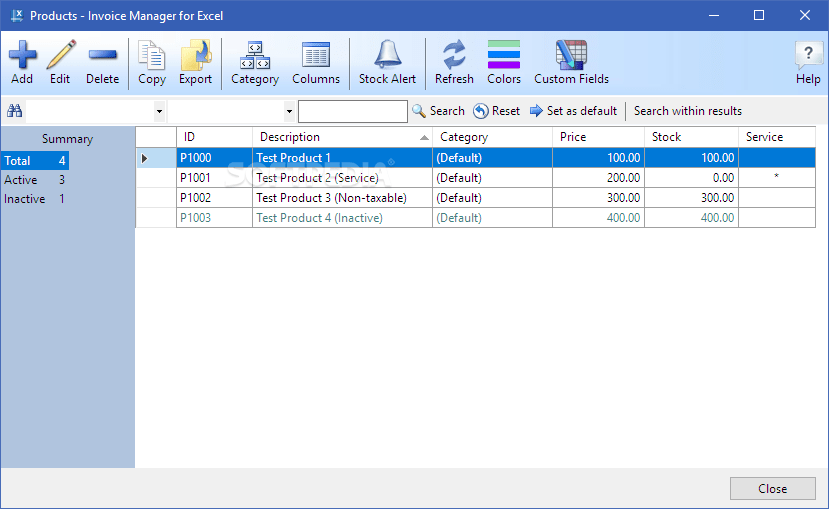Click the service asterisk cell for P1001
The height and width of the screenshot is (509, 829).
pos(777,178)
